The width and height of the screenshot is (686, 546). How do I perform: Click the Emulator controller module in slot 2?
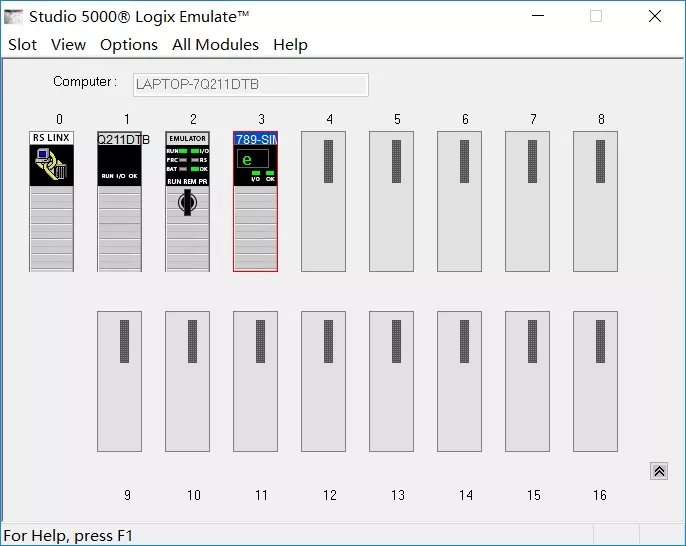click(187, 160)
